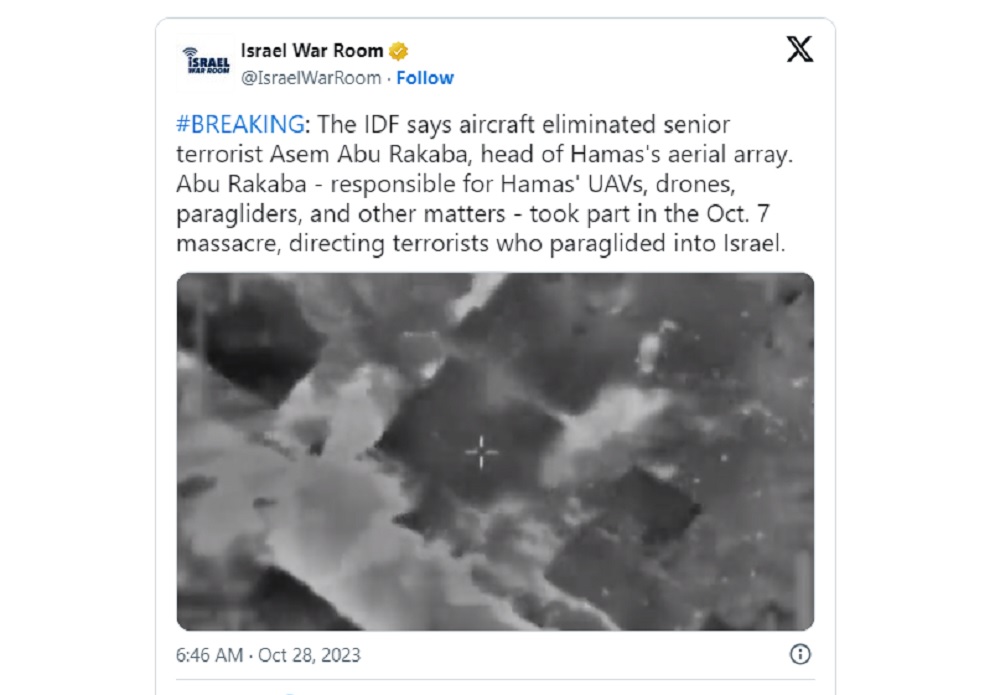This screenshot has height=695, width=1000.
Task: Click the Oct. 7 mention in tweet
Action: (x=738, y=214)
